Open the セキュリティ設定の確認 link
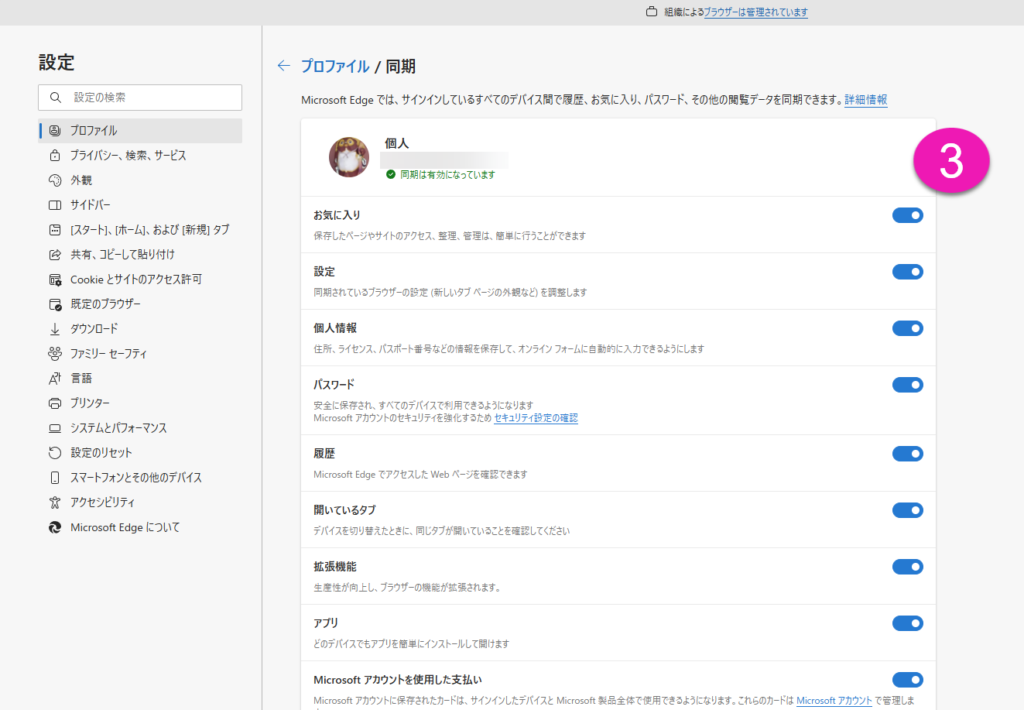Screen dimensions: 1024x710 [536, 418]
